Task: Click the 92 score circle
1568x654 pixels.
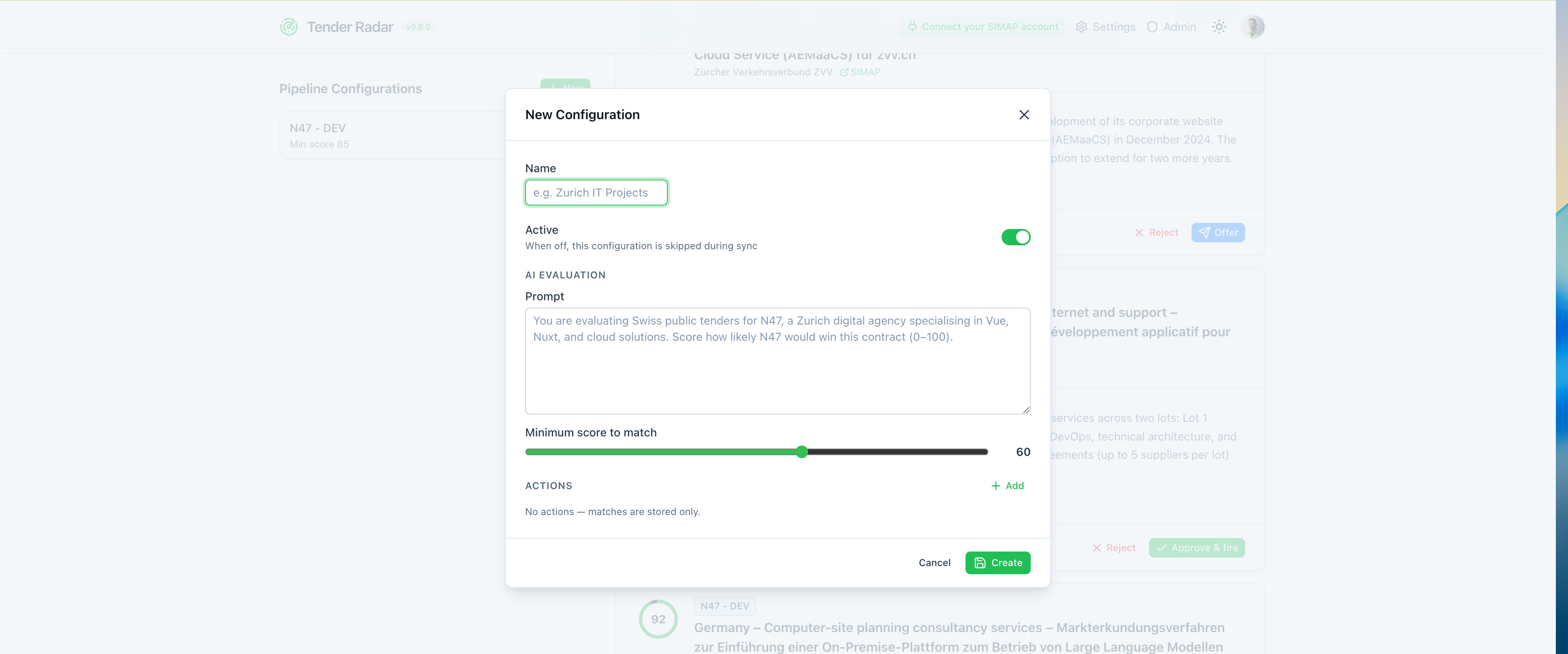Action: point(658,619)
